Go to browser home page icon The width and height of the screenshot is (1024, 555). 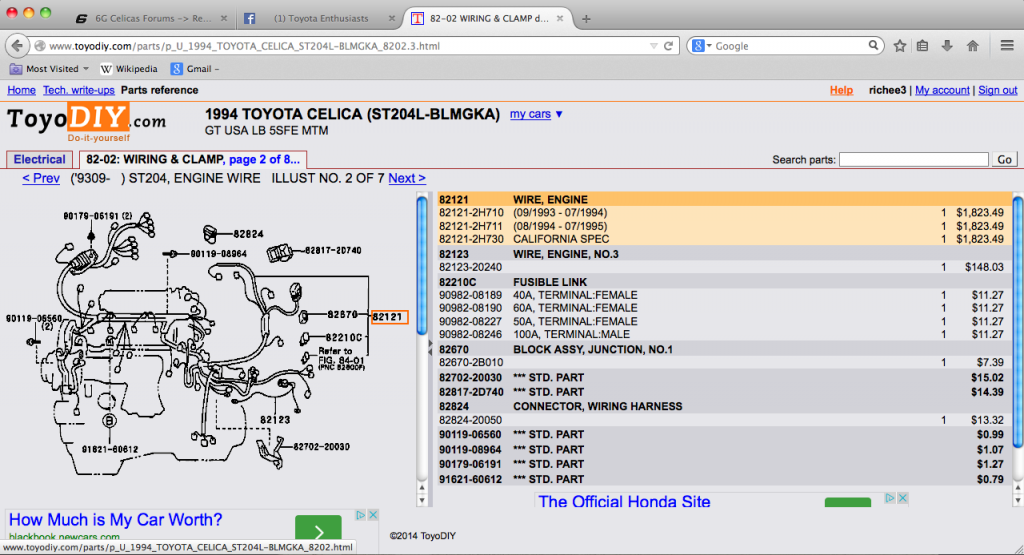tap(973, 46)
